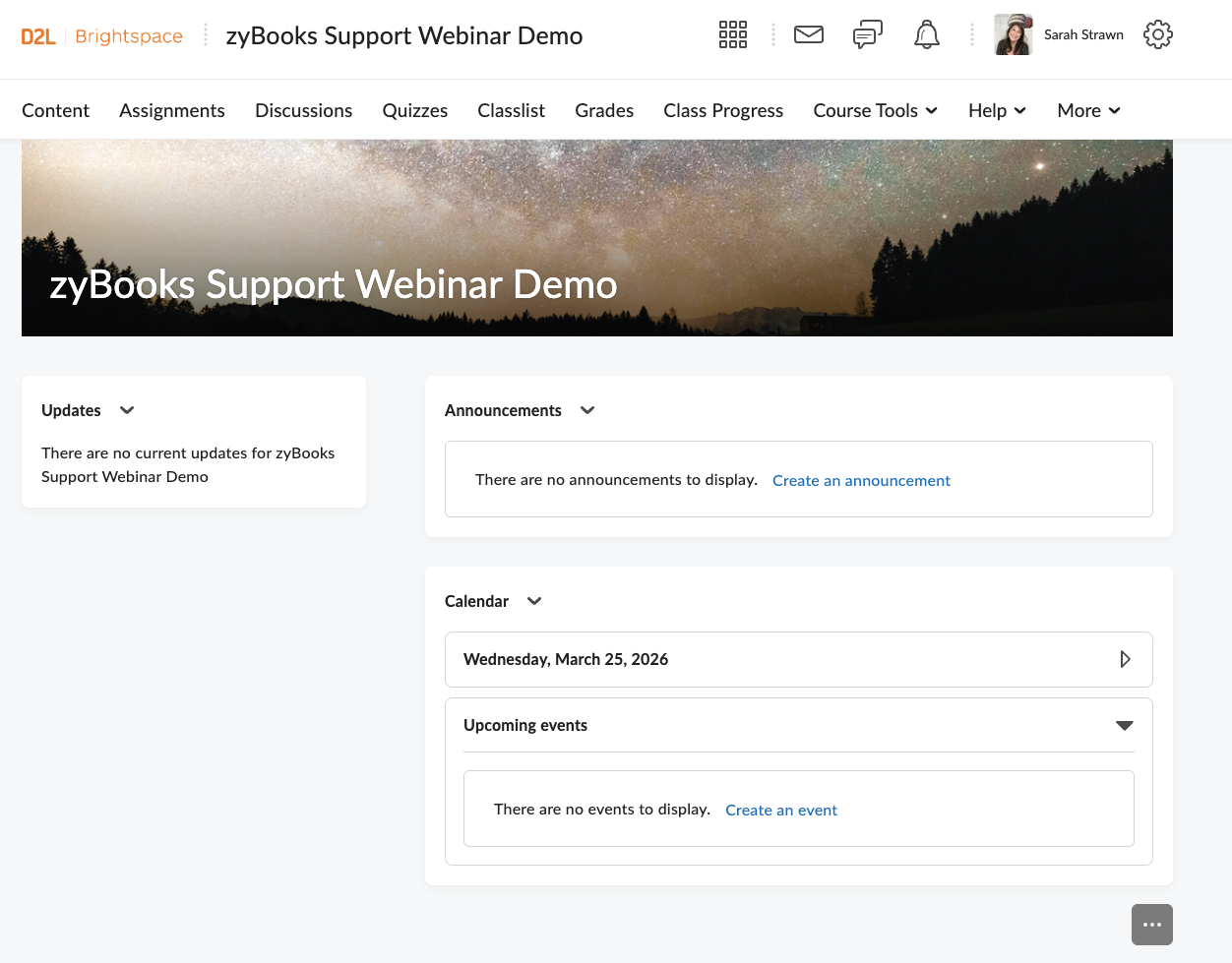
Task: Click the 'There are no announcements to display' text
Action: coord(616,479)
